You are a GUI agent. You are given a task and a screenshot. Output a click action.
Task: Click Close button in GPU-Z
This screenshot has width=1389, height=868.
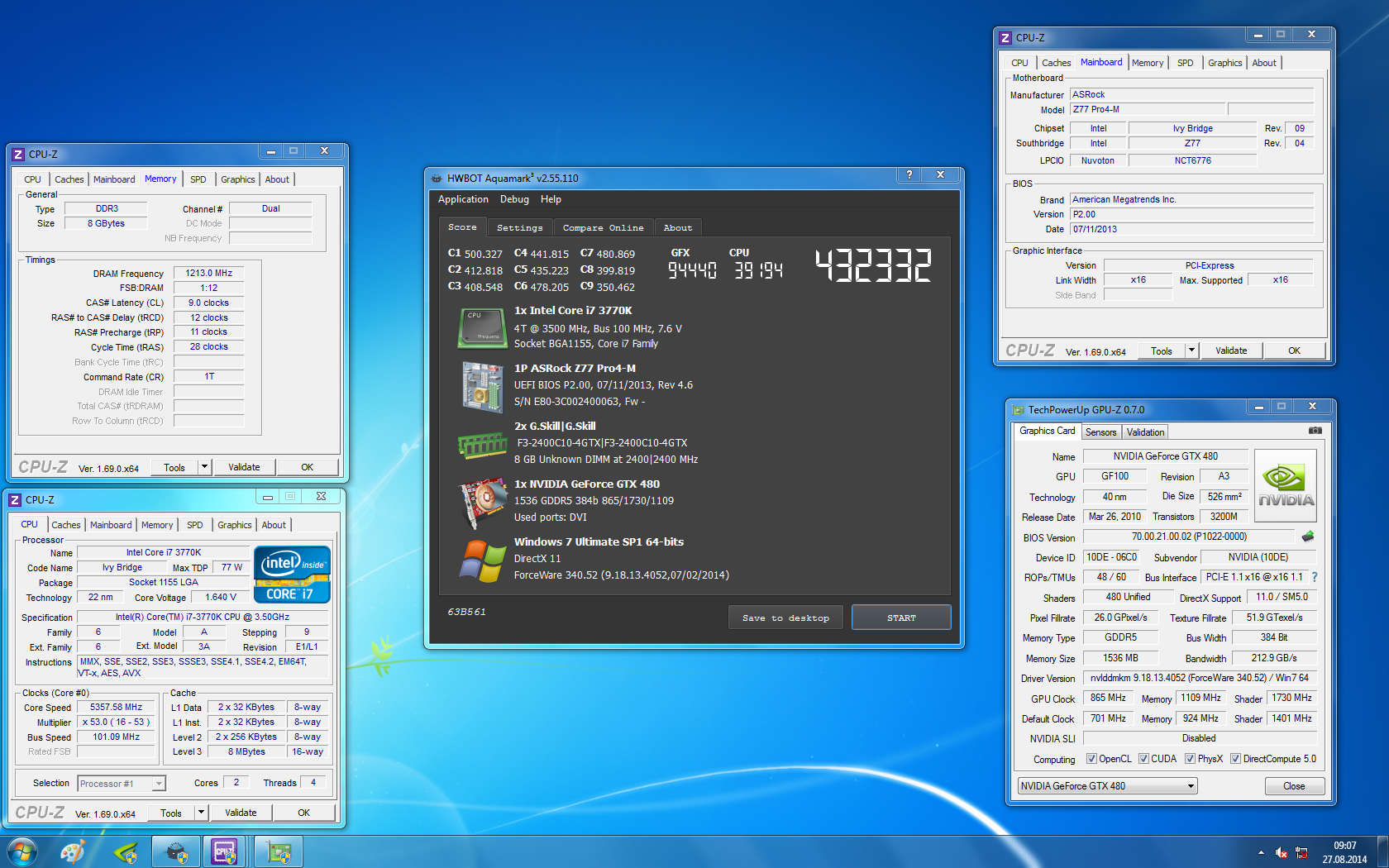[1295, 786]
